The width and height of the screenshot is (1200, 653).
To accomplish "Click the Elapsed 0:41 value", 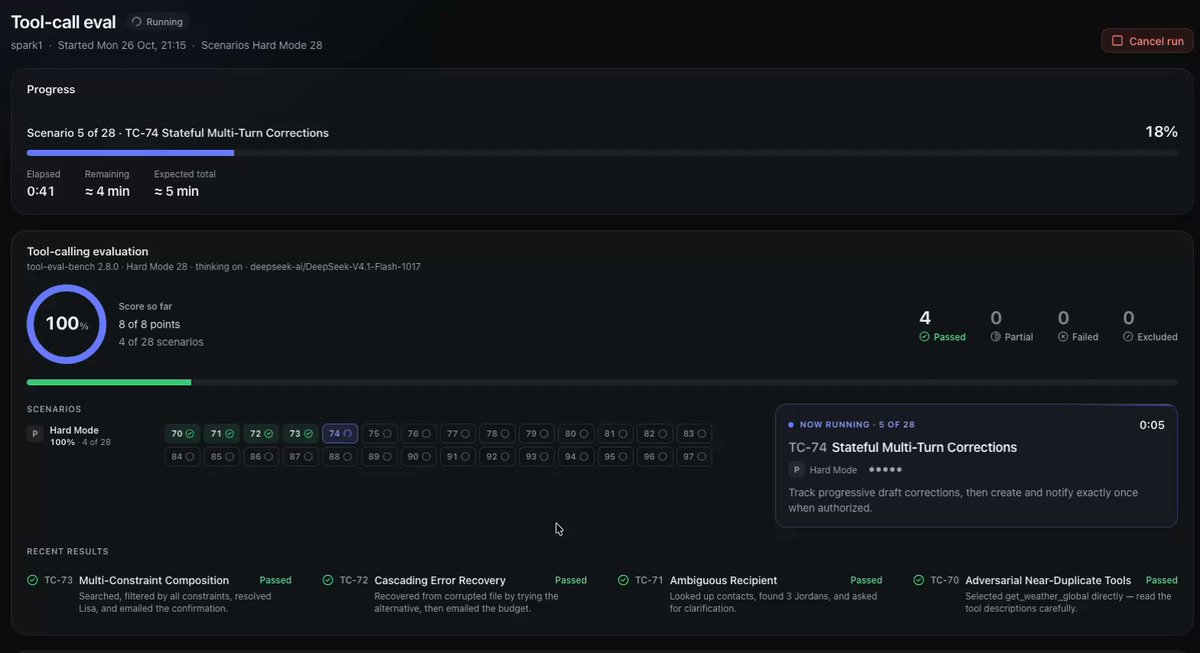I will click(41, 191).
